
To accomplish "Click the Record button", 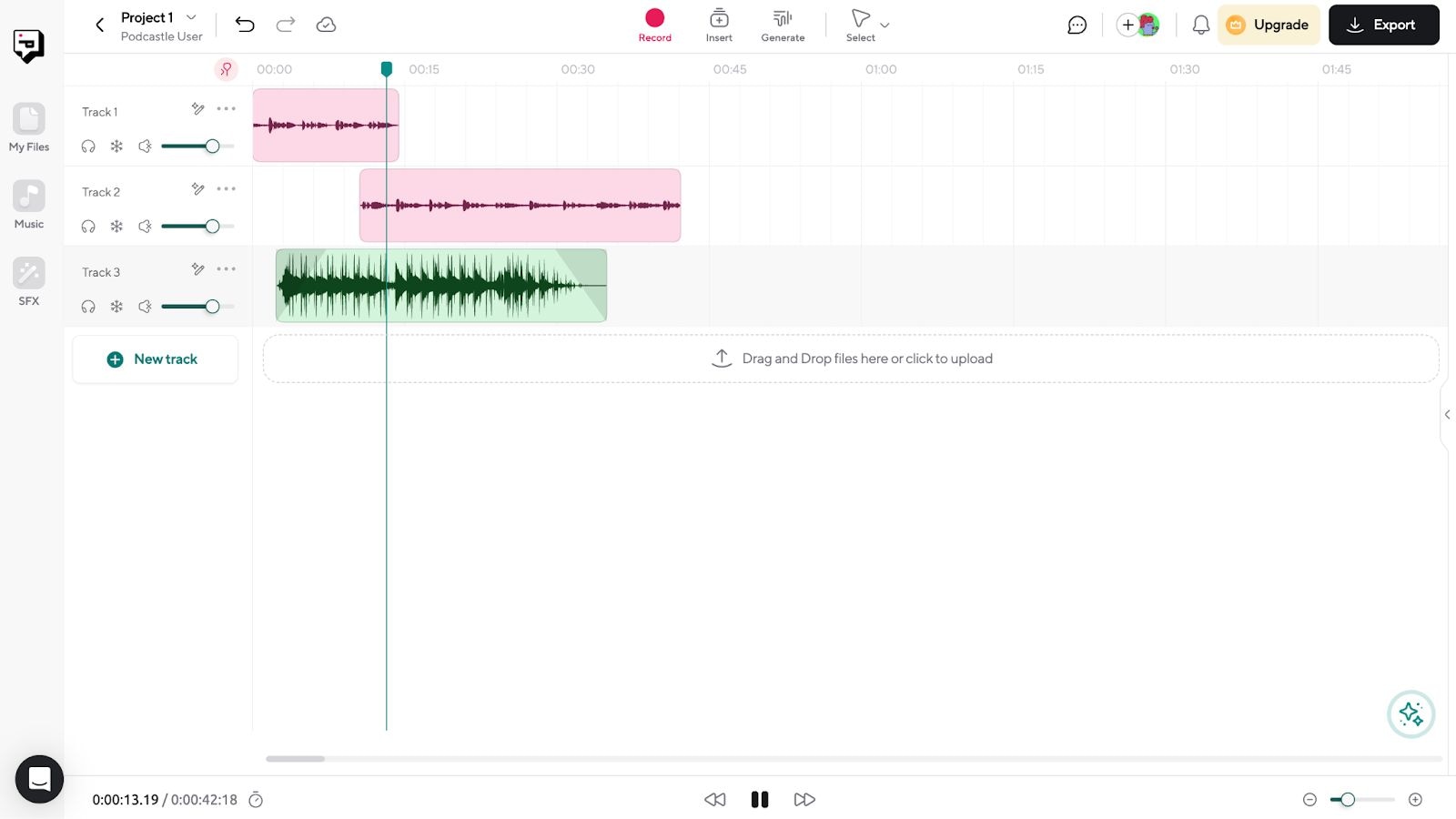I will tap(654, 25).
